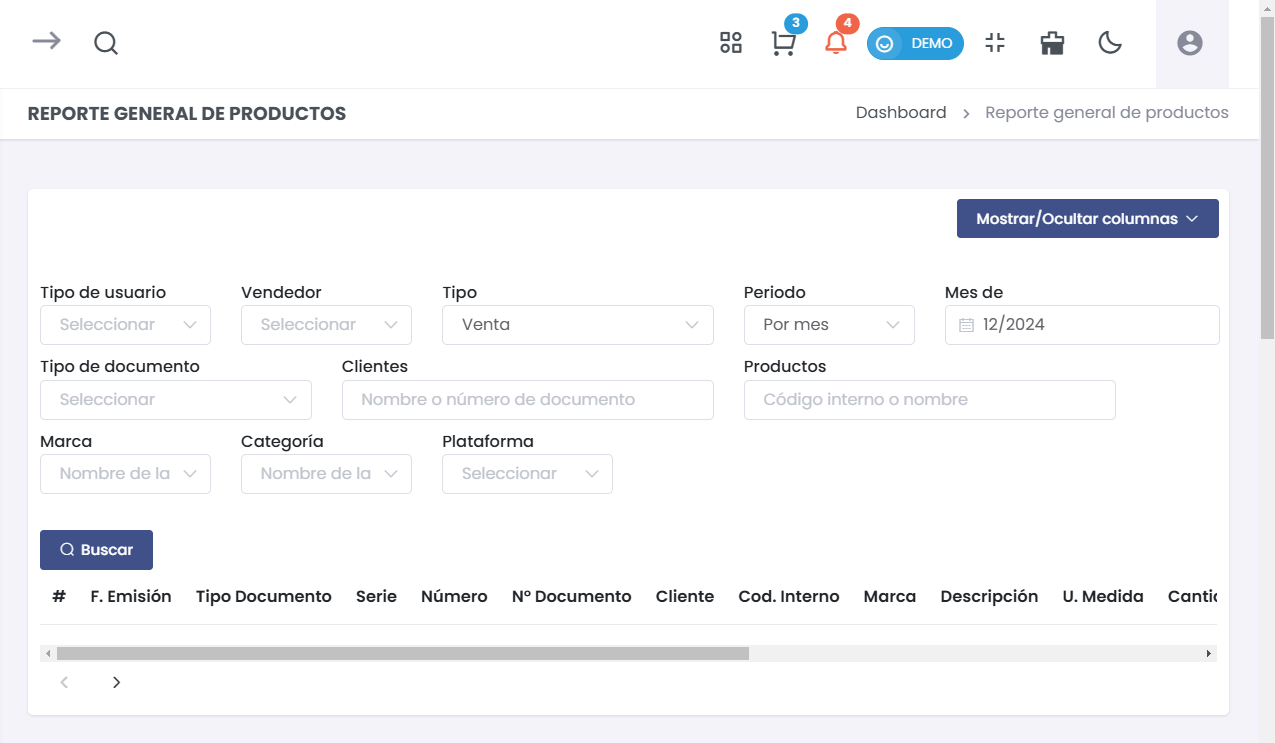Click the Cliente column header
The image size is (1275, 743).
point(685,596)
